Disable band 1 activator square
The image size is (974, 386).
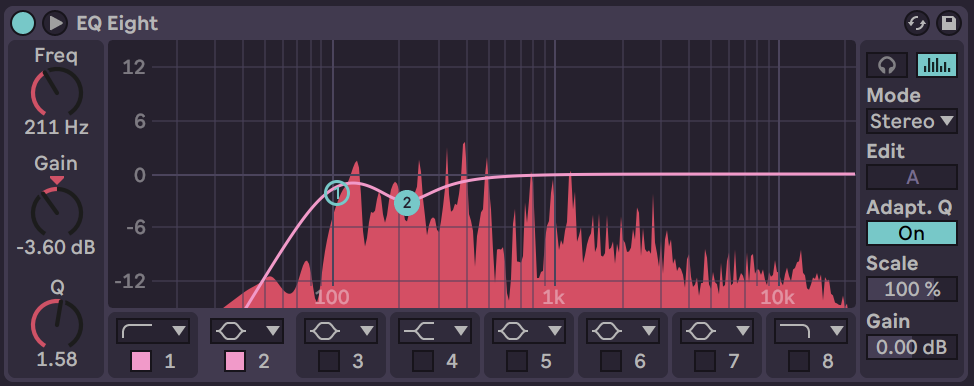pos(141,361)
